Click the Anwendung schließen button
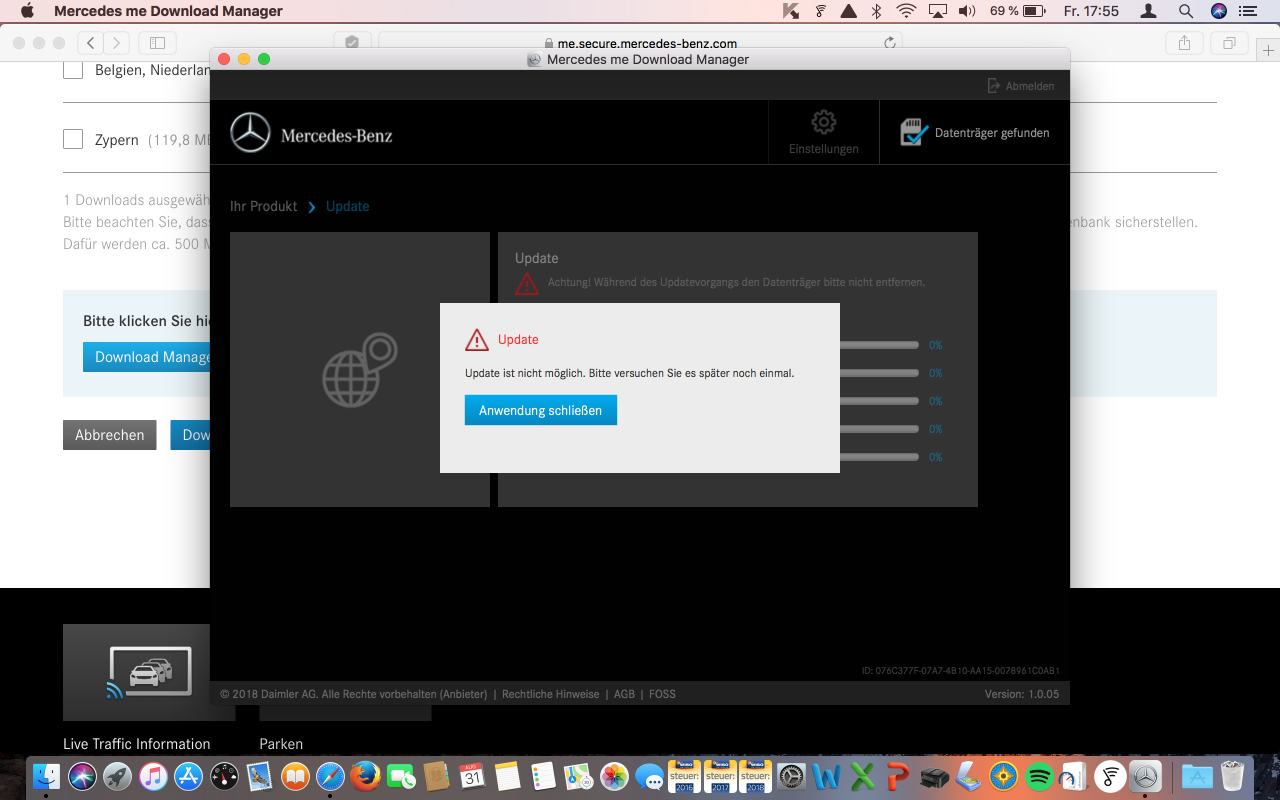1280x800 pixels. click(x=540, y=410)
